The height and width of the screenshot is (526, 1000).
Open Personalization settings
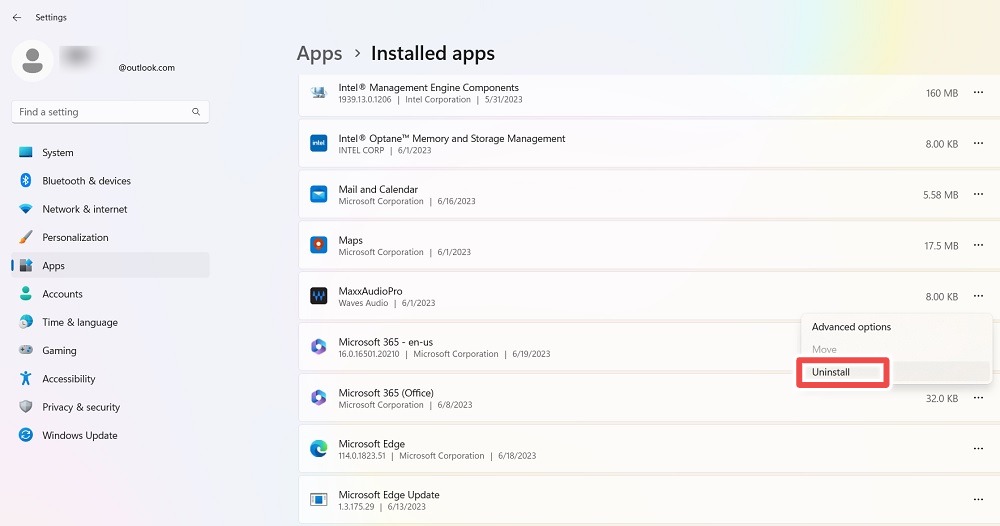pyautogui.click(x=110, y=237)
